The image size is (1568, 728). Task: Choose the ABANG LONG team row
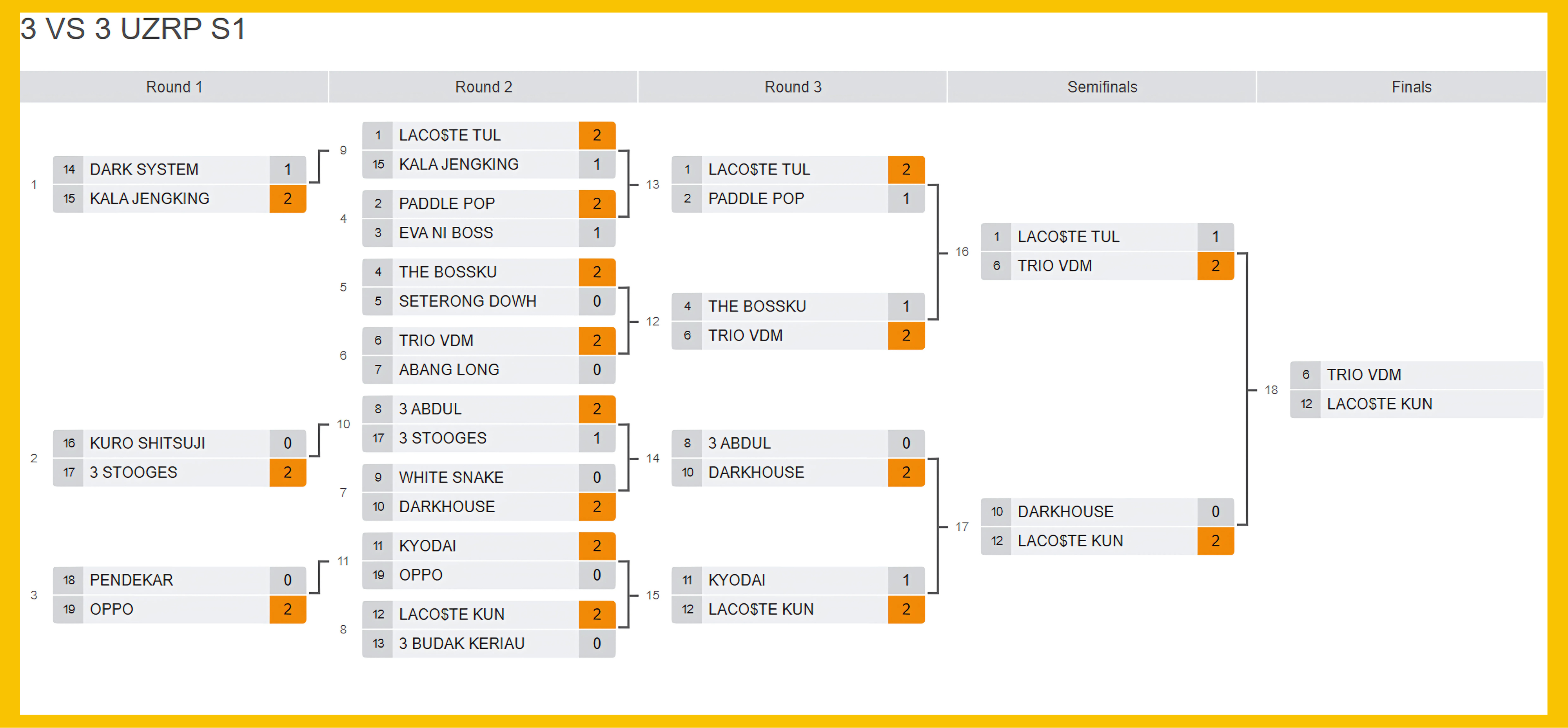pos(448,370)
